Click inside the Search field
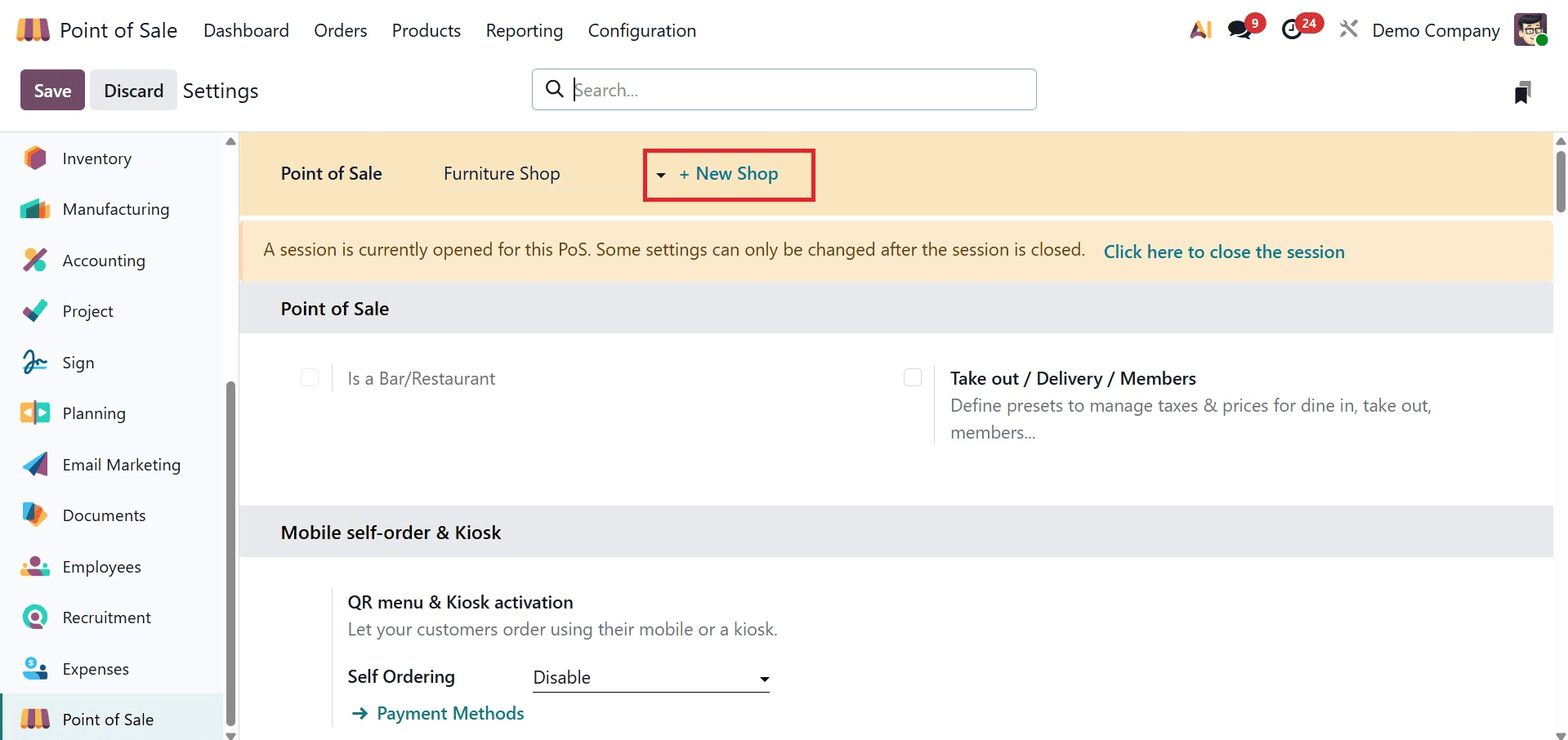This screenshot has width=1568, height=740. point(783,90)
